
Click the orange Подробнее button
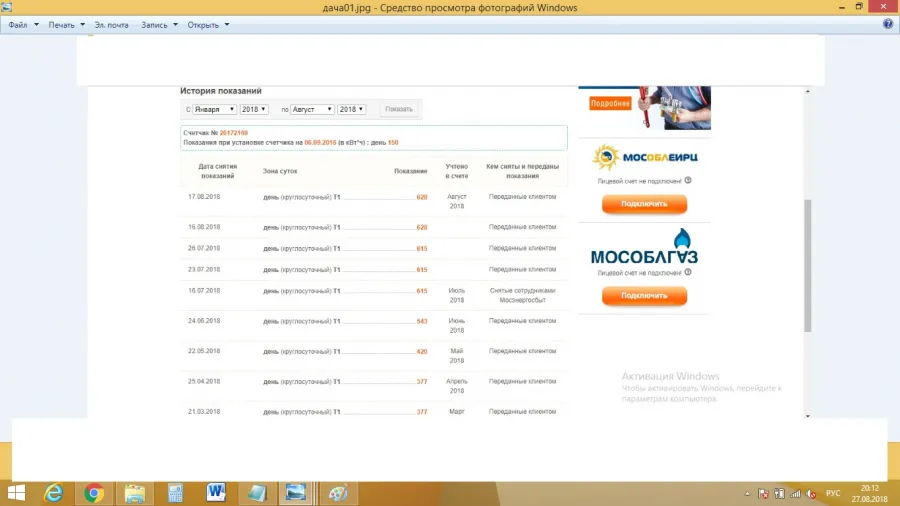point(610,103)
